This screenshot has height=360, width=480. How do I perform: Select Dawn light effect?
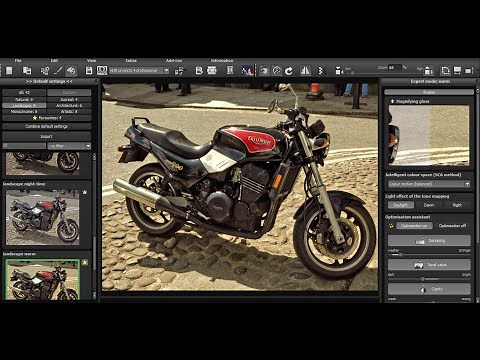click(429, 205)
